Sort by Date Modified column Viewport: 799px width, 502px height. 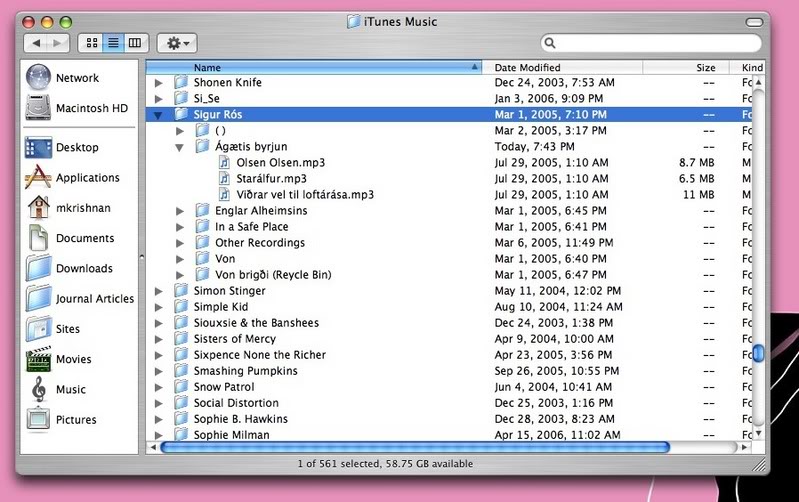tap(562, 67)
